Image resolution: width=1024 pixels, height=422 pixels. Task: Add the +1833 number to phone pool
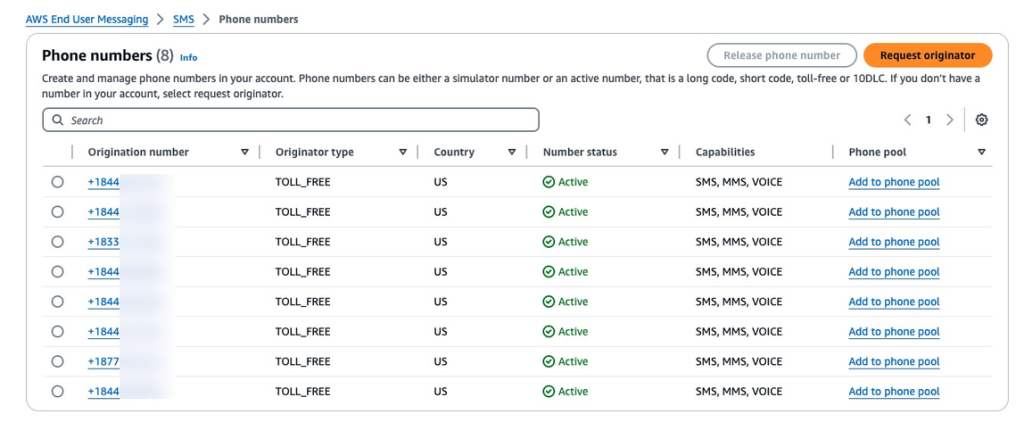click(x=894, y=242)
